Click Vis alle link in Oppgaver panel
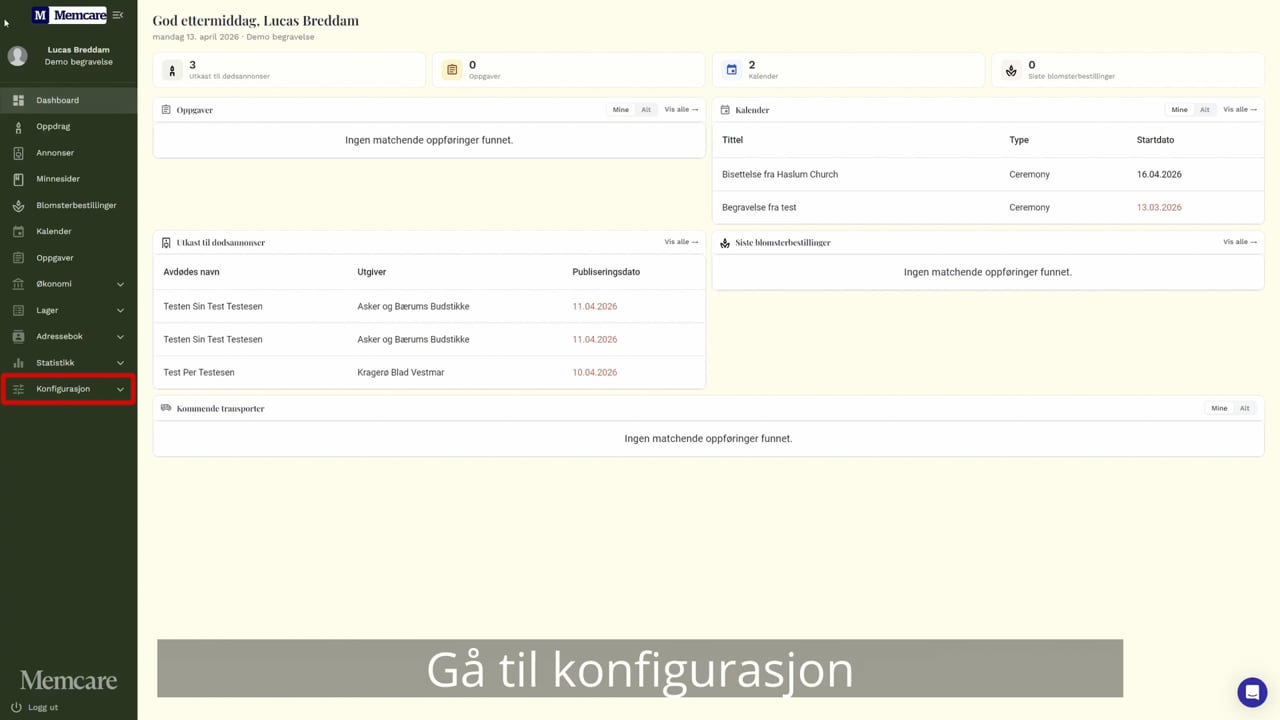1280x720 pixels. click(681, 110)
